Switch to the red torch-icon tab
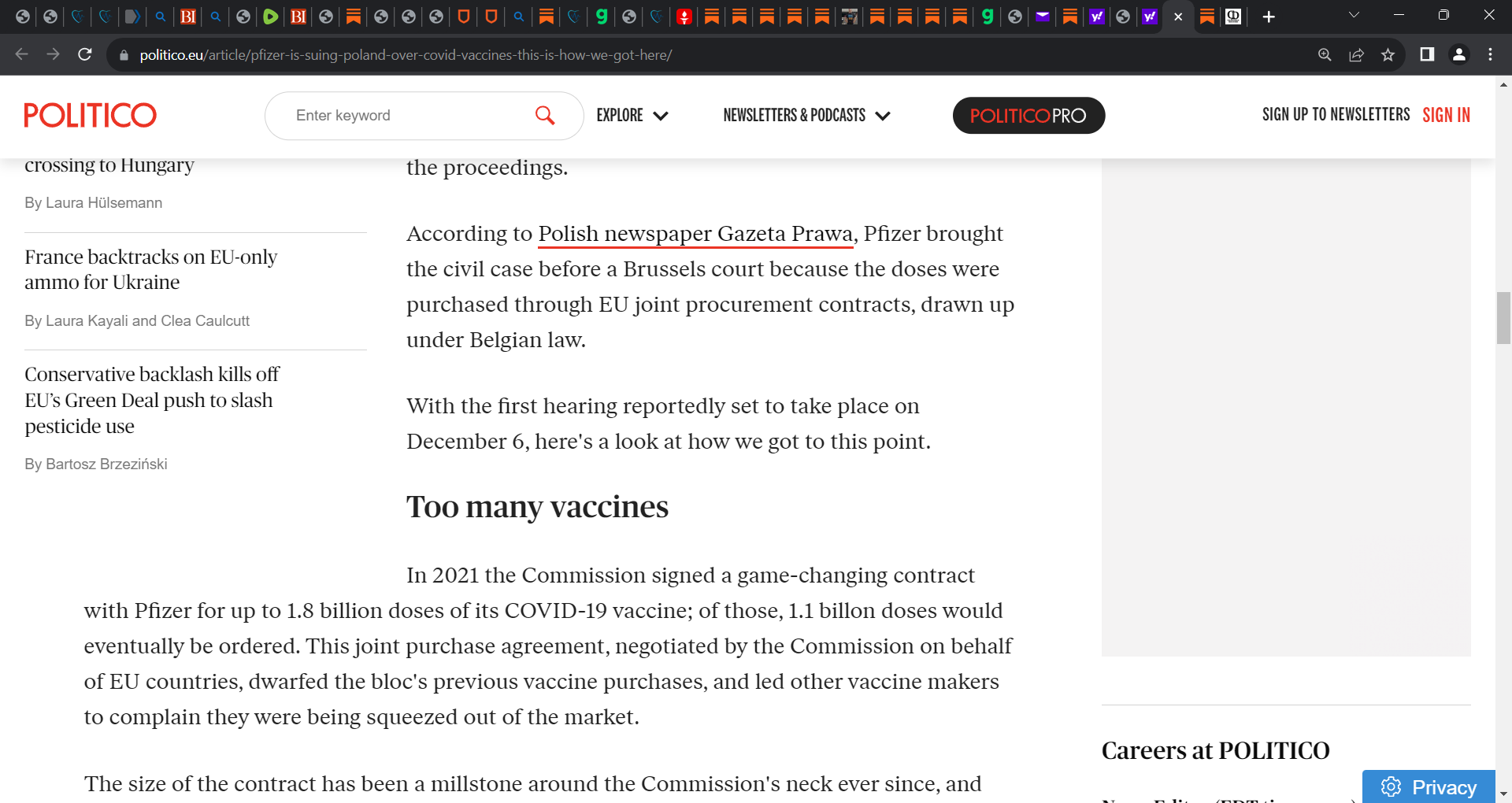This screenshot has height=803, width=1512. click(x=684, y=17)
